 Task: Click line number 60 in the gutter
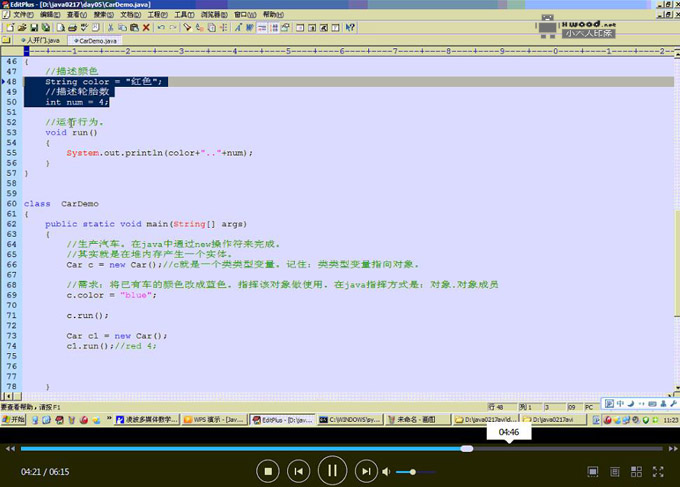point(12,204)
